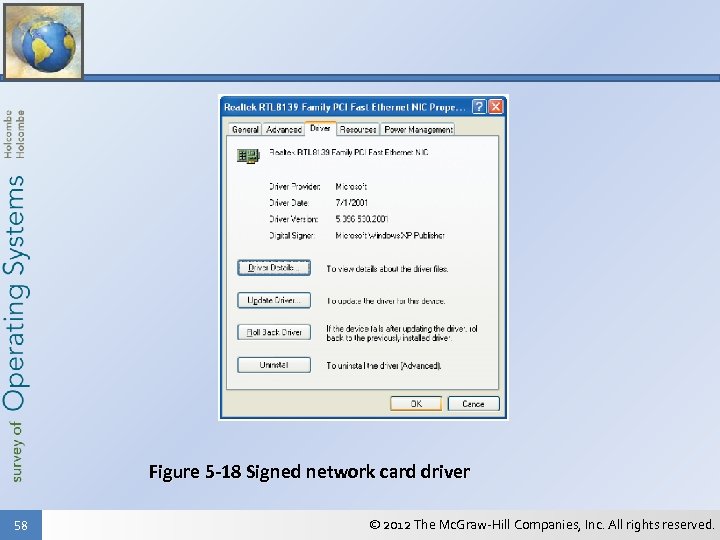Select the Microsoft driver provider value
Viewport: 720px width, 540px height.
(x=351, y=186)
